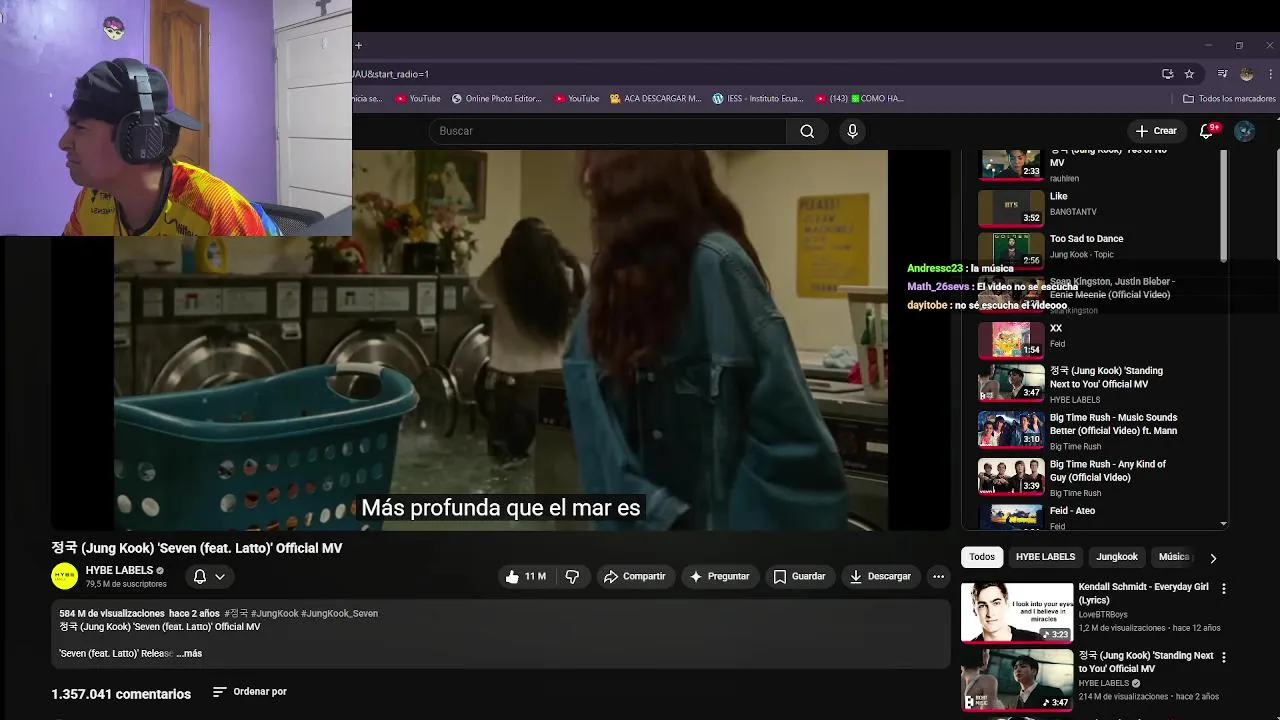This screenshot has width=1280, height=720.
Task: Open a new browser tab with plus
Action: point(358,45)
